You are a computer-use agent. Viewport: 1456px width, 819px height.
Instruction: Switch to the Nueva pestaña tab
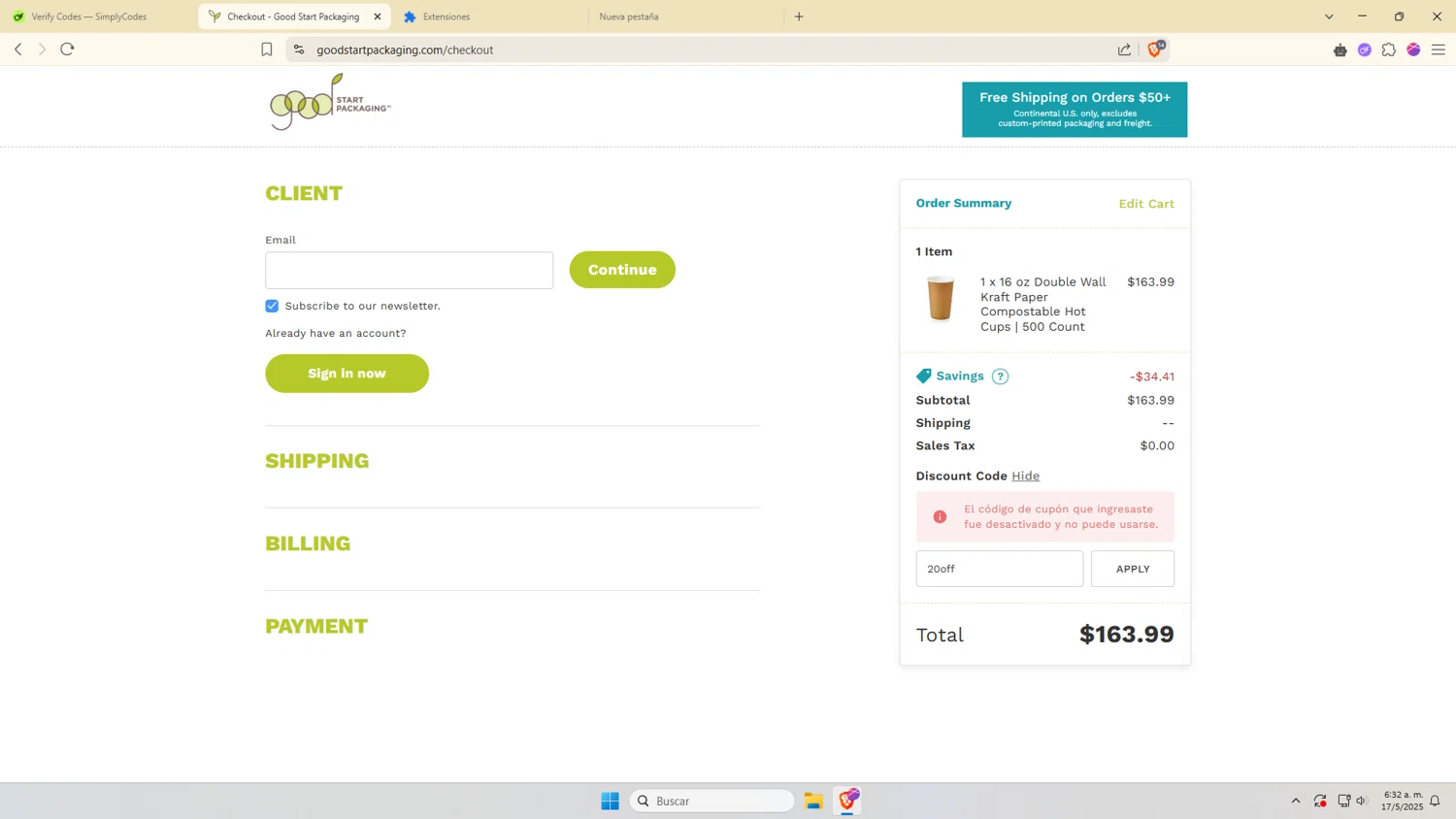click(x=686, y=16)
